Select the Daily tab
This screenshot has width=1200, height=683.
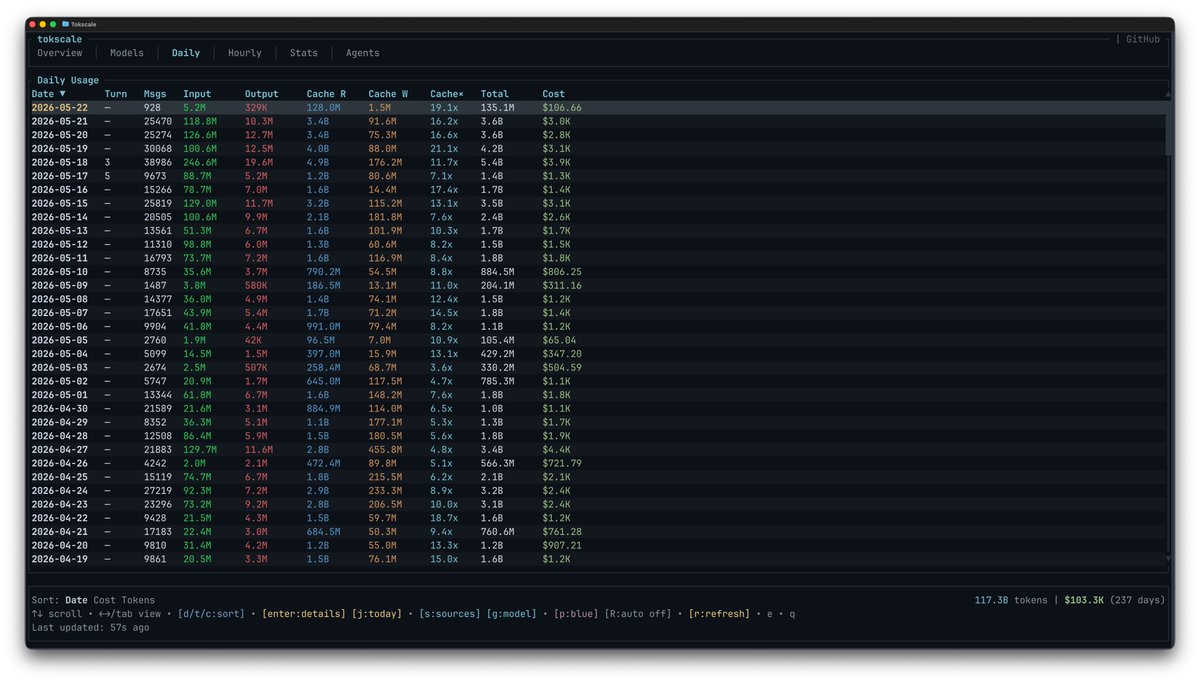(186, 53)
